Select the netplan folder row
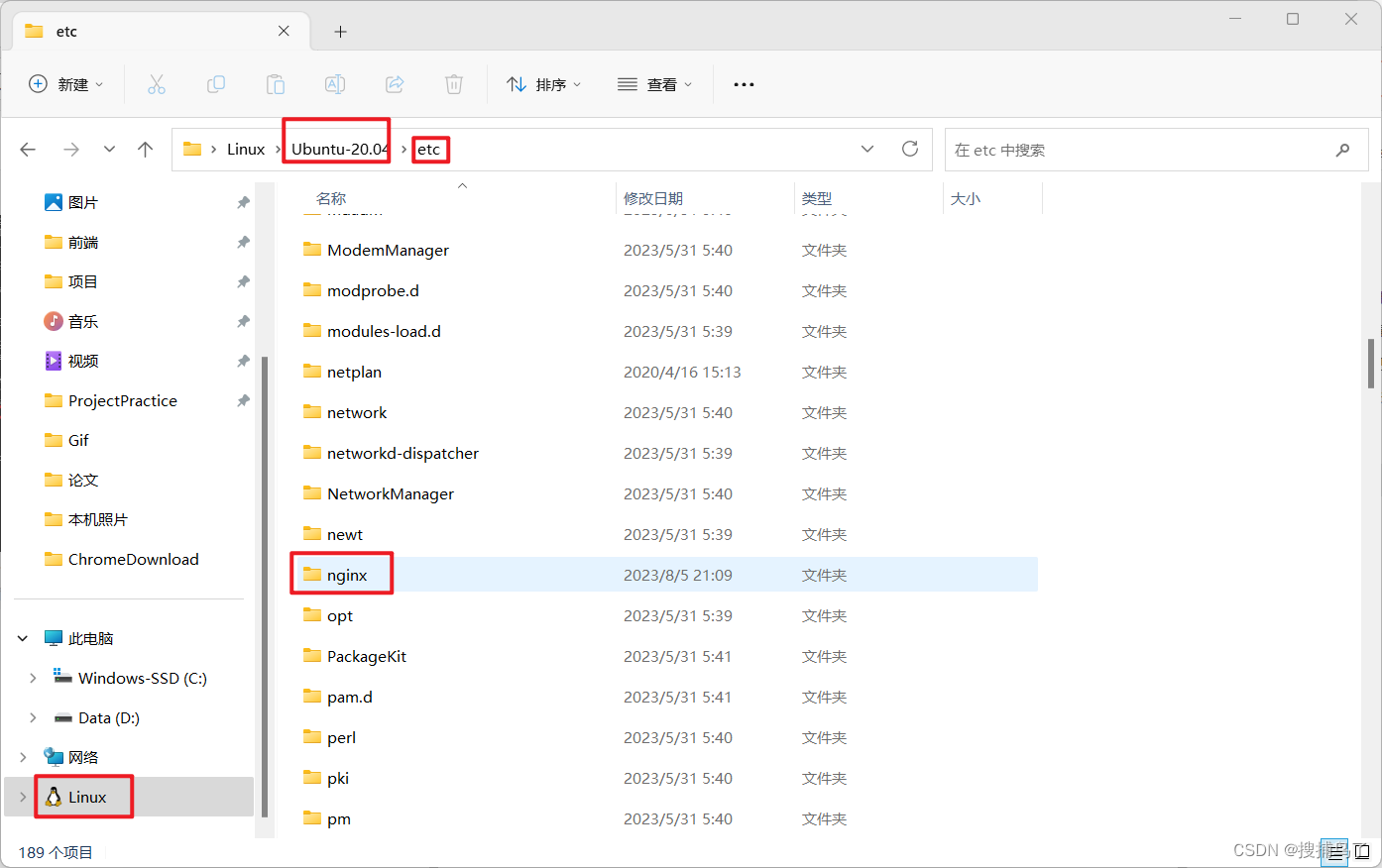 point(669,372)
